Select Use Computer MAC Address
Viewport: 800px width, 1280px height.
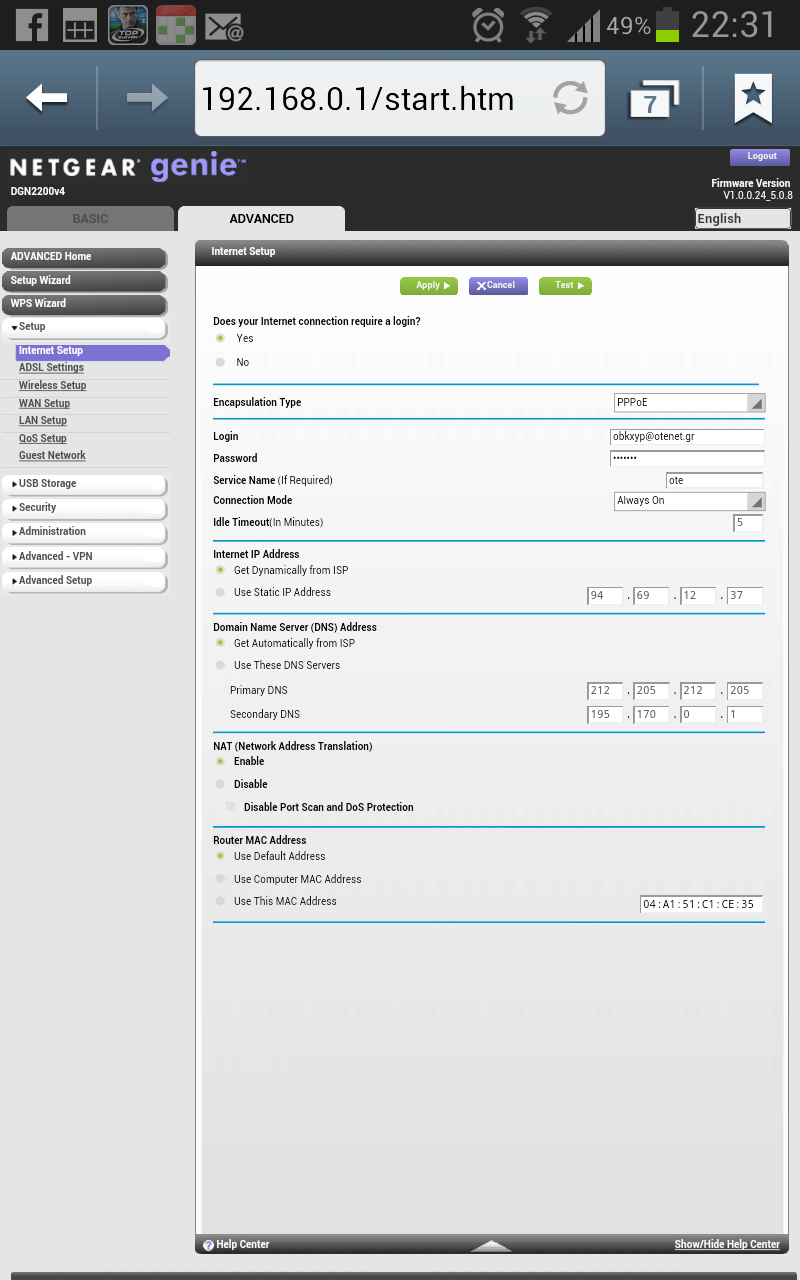tap(220, 879)
